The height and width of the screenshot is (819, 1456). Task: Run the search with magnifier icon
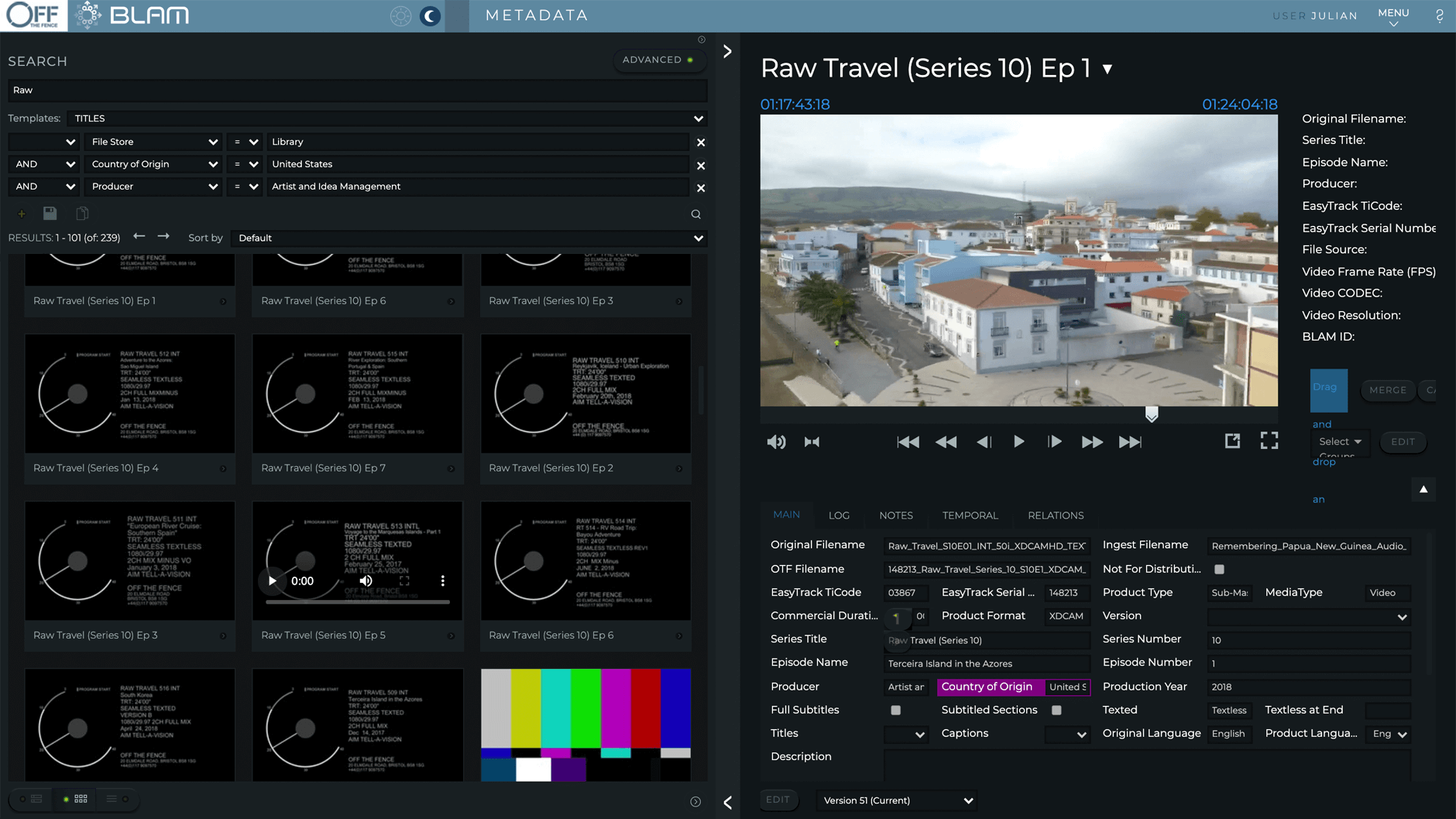[x=696, y=214]
